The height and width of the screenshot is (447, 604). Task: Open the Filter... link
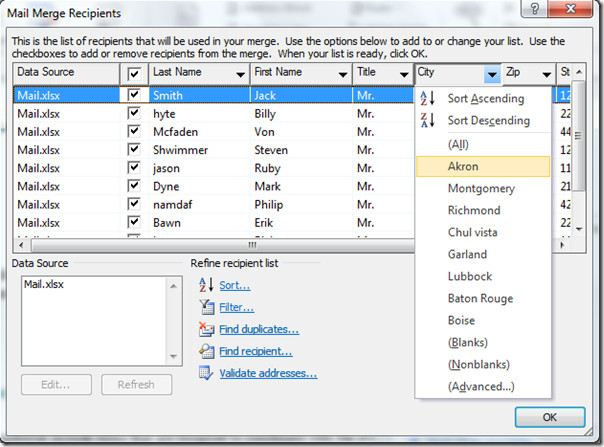click(237, 307)
